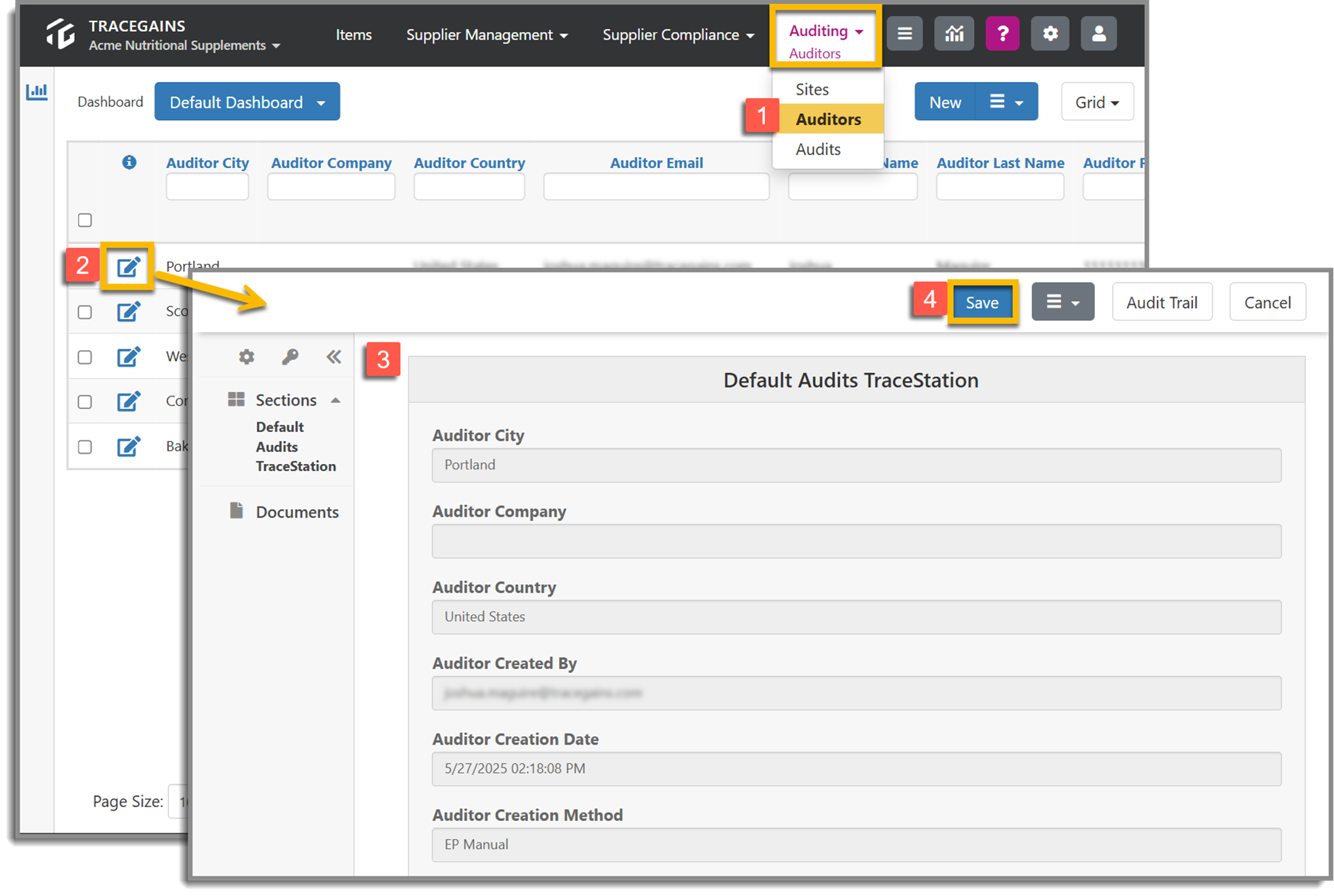
Task: Check the Bak row checkbox
Action: (x=85, y=447)
